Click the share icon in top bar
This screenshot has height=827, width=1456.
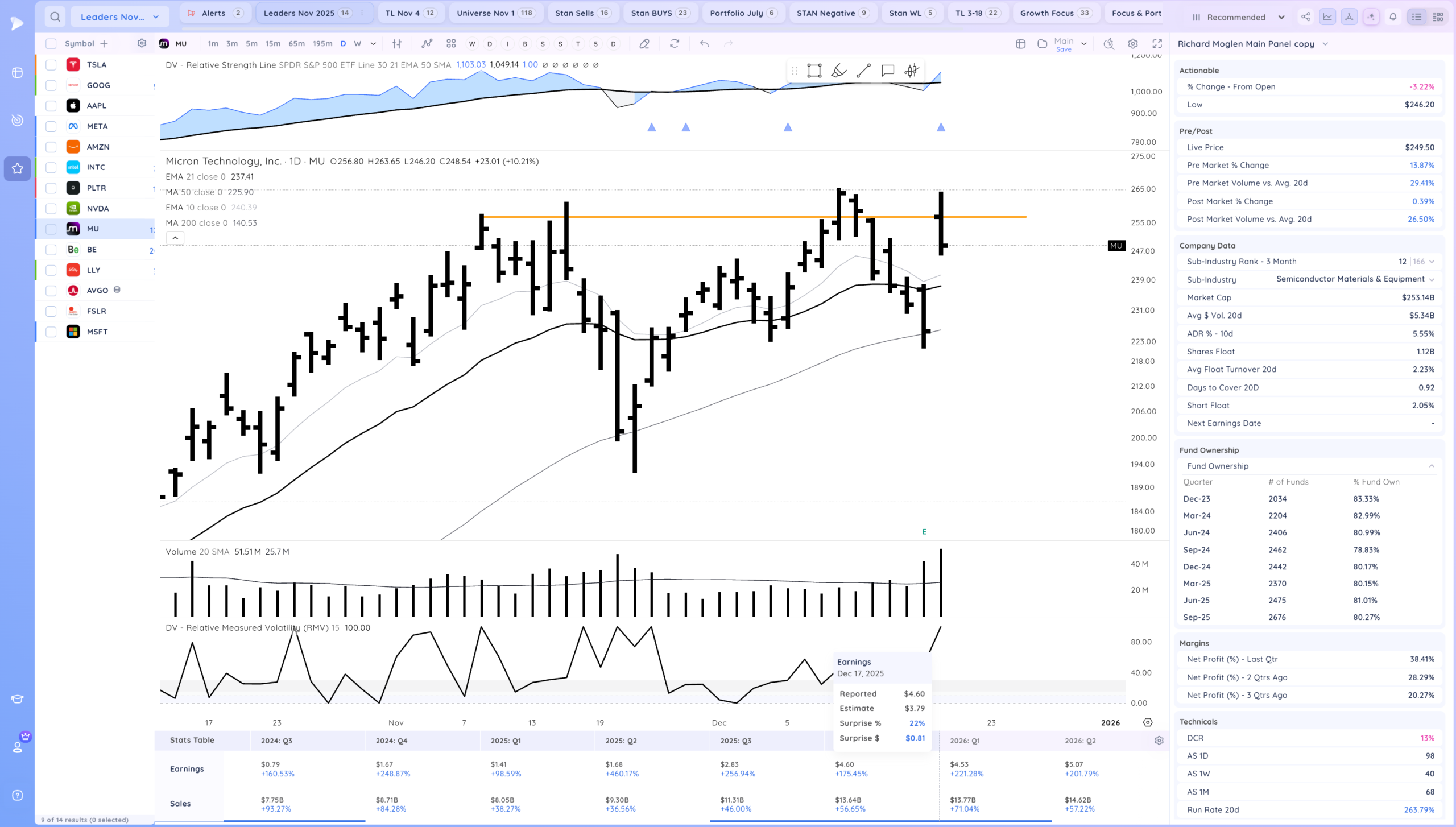click(1306, 17)
